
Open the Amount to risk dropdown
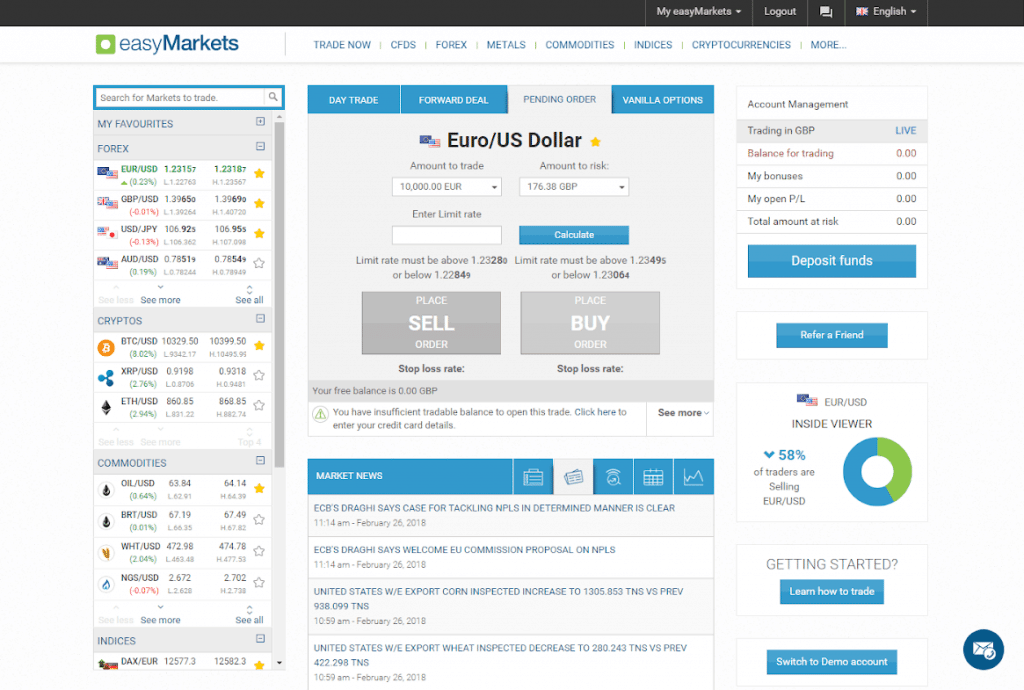click(574, 187)
